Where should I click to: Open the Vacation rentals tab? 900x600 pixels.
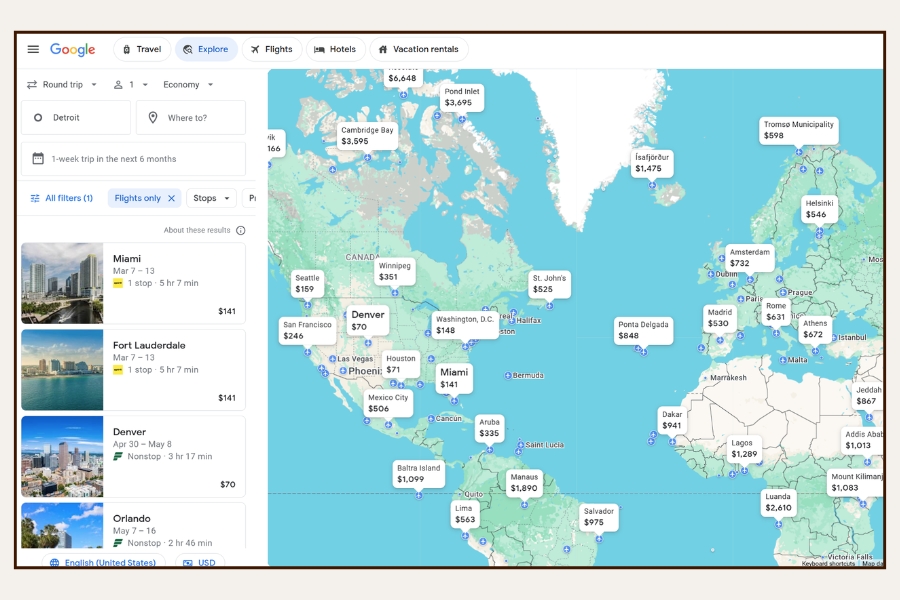pyautogui.click(x=418, y=49)
